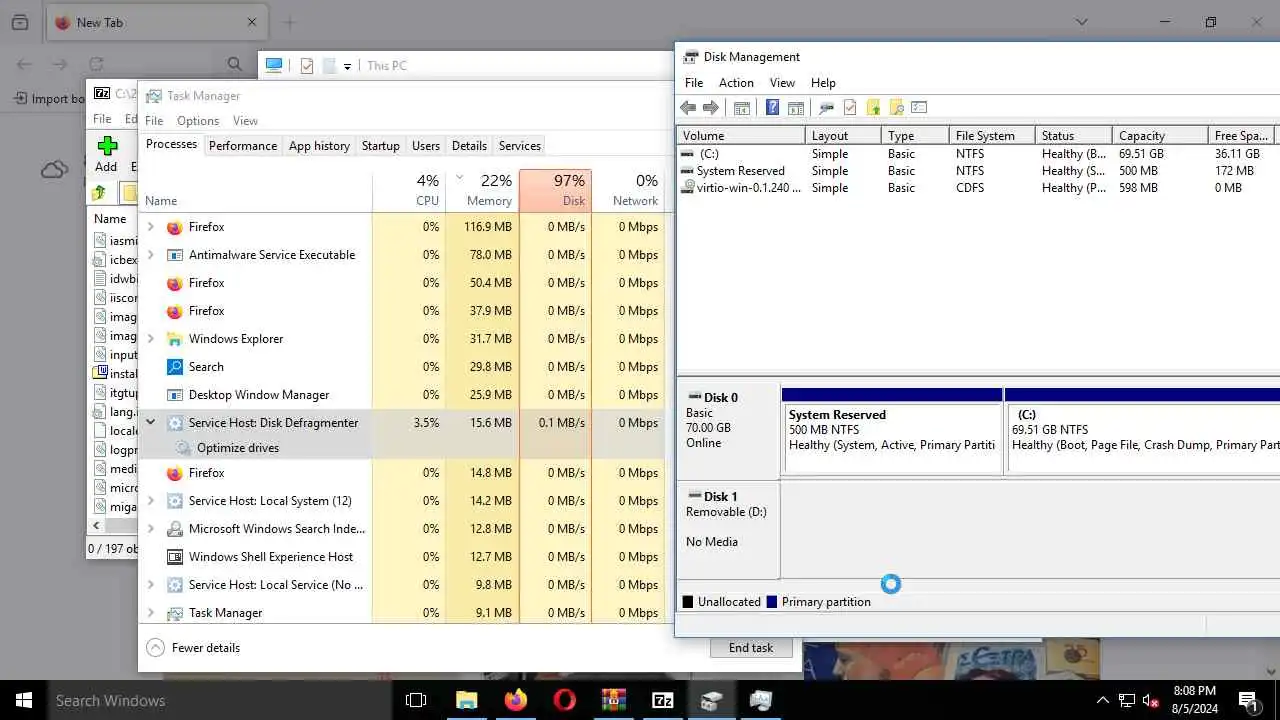Click Forward arrow in Disk Management toolbar
Screen dimensions: 1280x720
click(x=711, y=108)
